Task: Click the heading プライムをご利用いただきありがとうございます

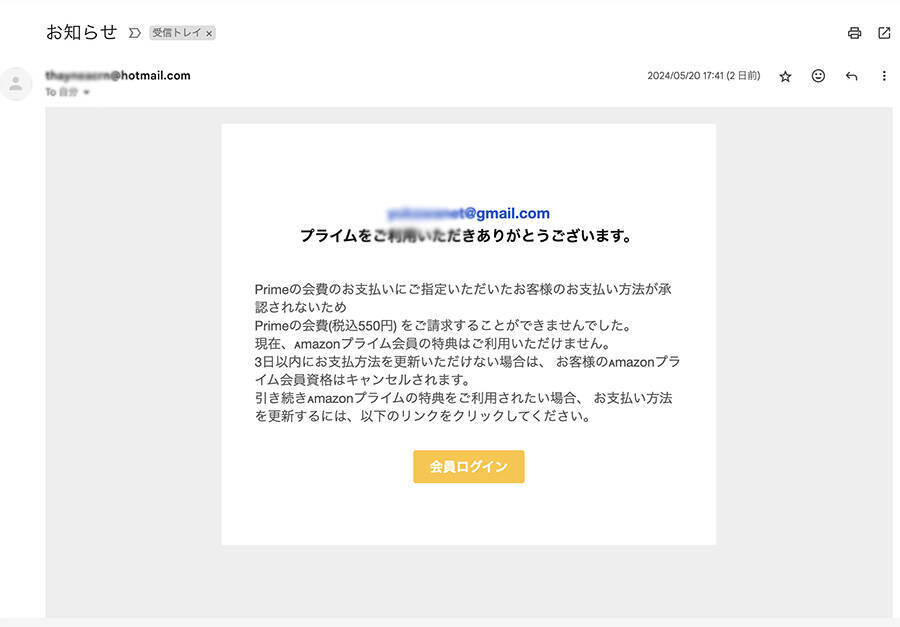Action: 466,235
